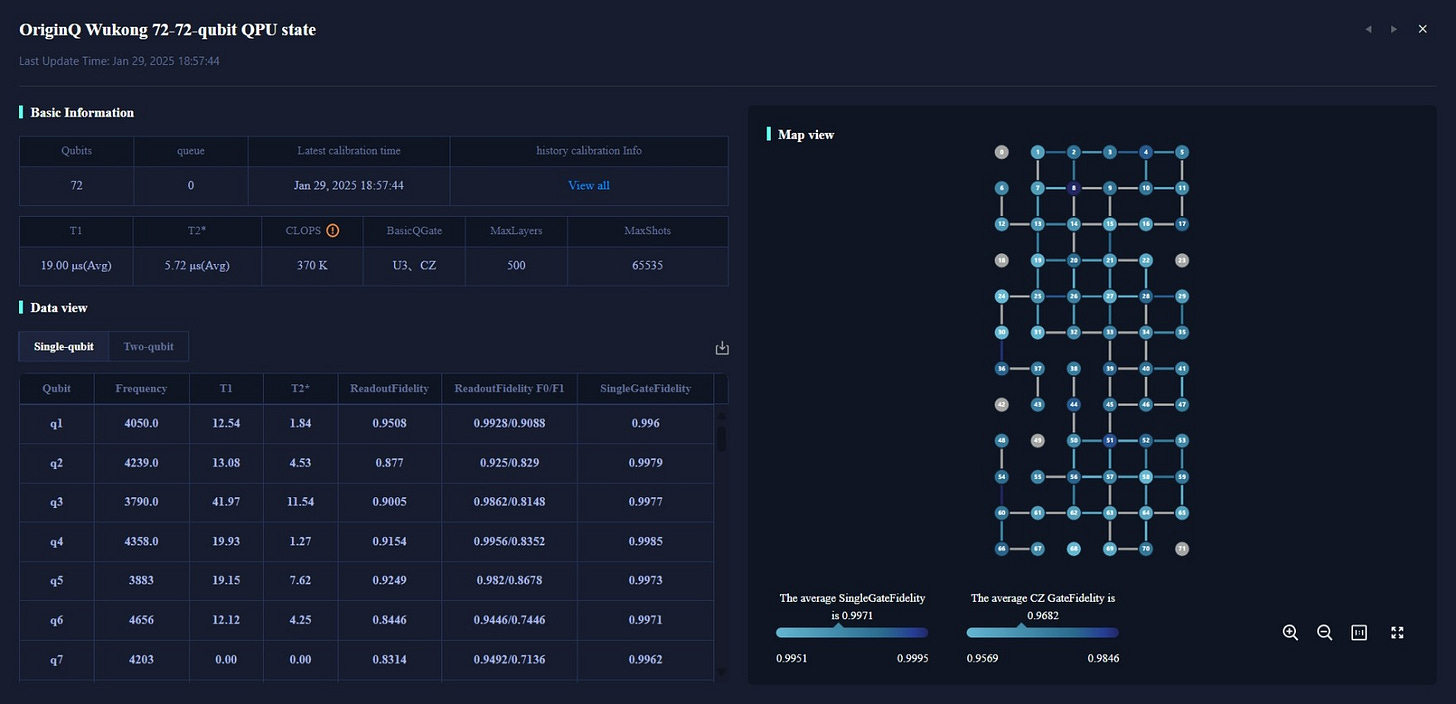Viewport: 1456px width, 704px height.
Task: Click the Basic Information heading
Action: [x=82, y=112]
